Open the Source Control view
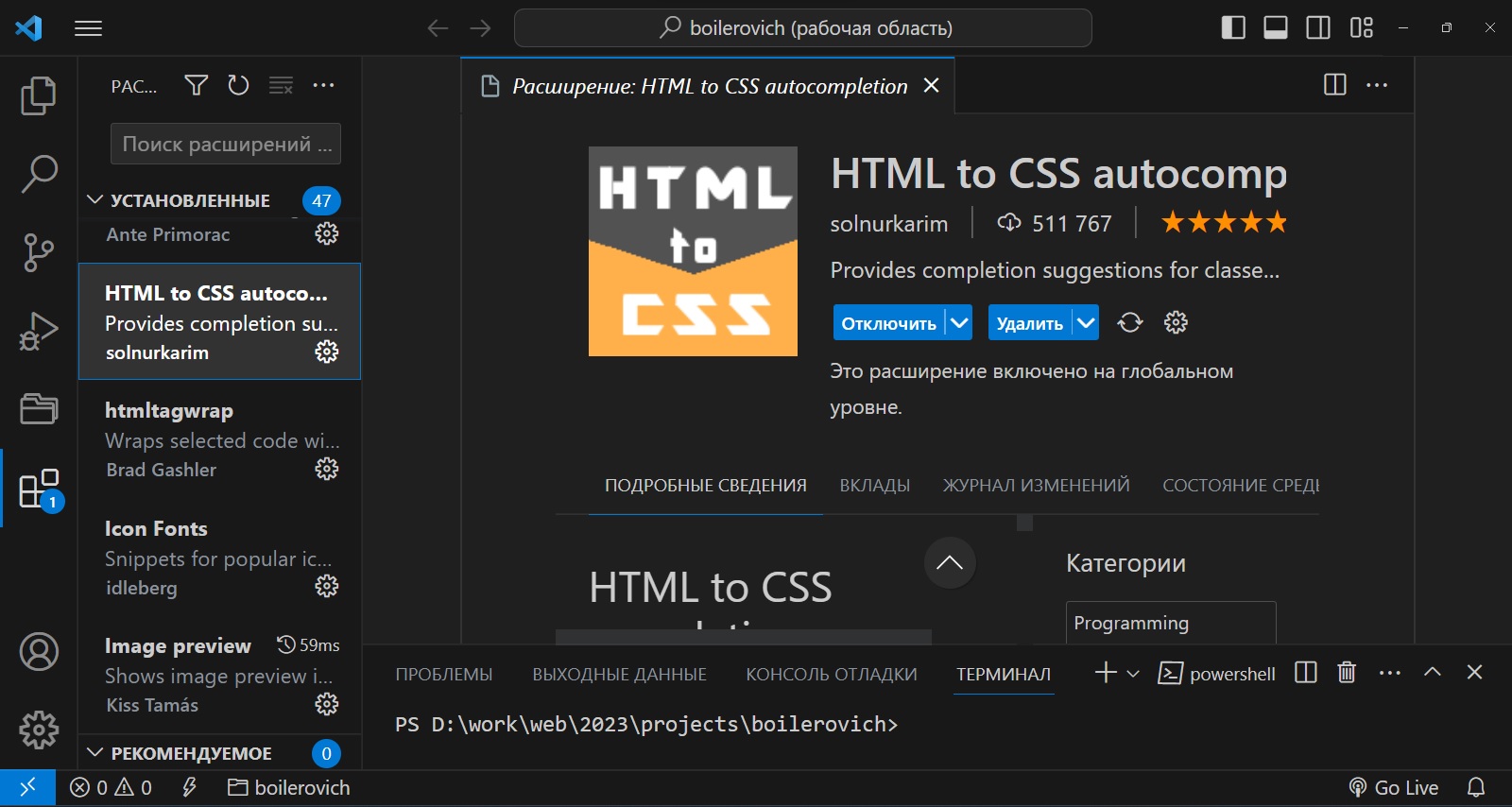The height and width of the screenshot is (807, 1512). click(39, 252)
